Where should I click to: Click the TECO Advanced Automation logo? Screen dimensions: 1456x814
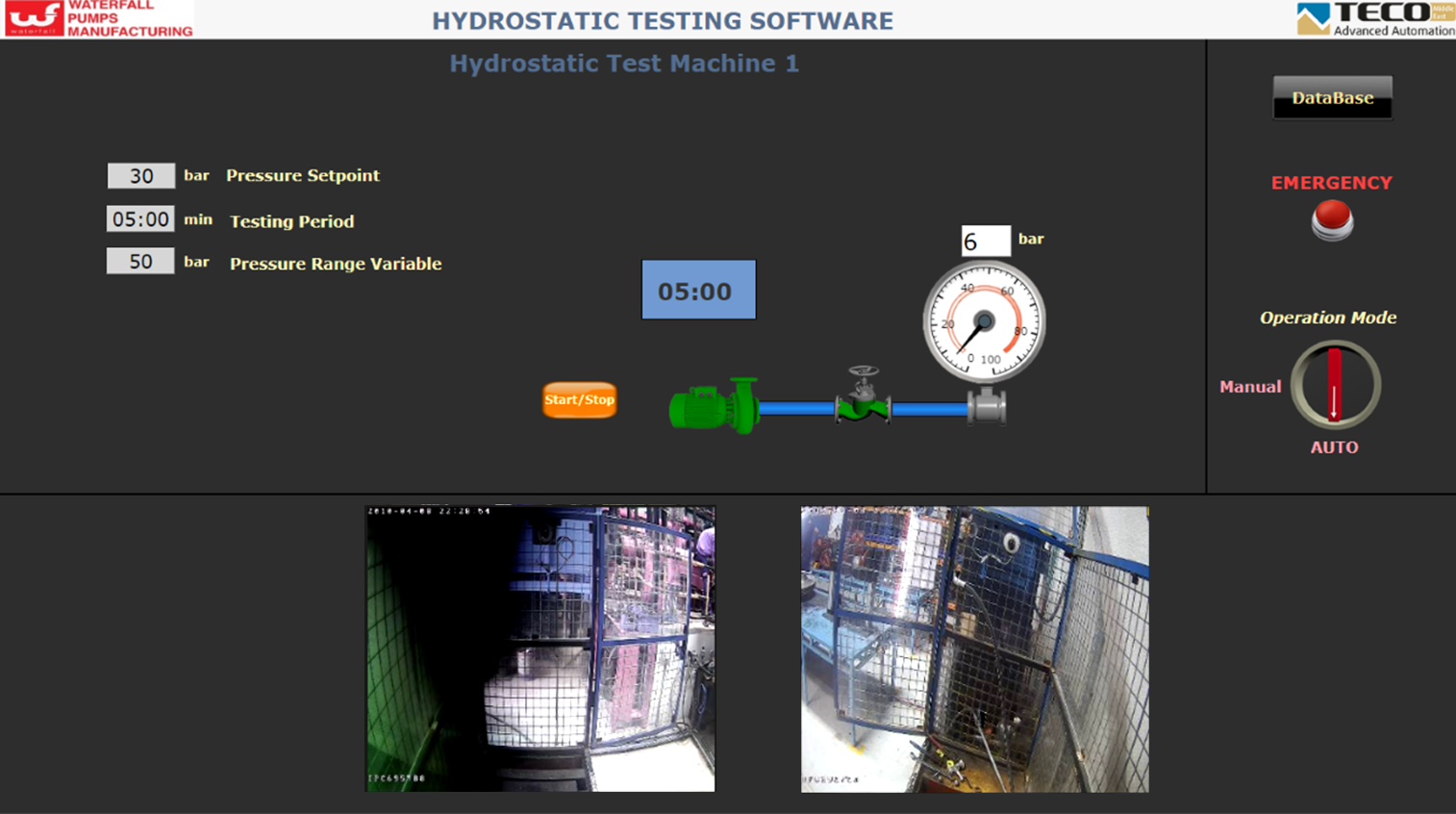coord(1375,18)
